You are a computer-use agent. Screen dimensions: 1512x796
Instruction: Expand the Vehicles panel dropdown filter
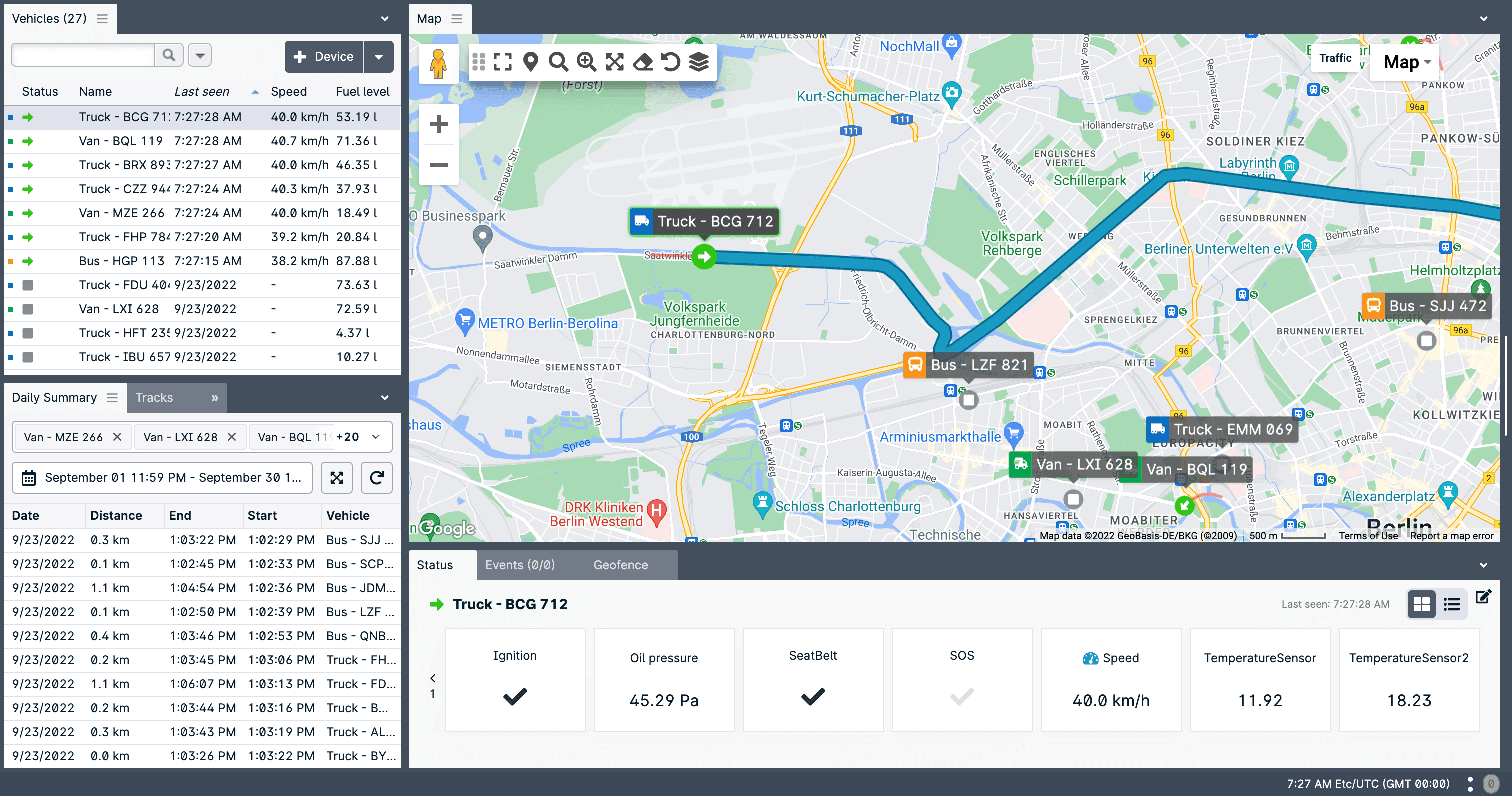pyautogui.click(x=200, y=56)
